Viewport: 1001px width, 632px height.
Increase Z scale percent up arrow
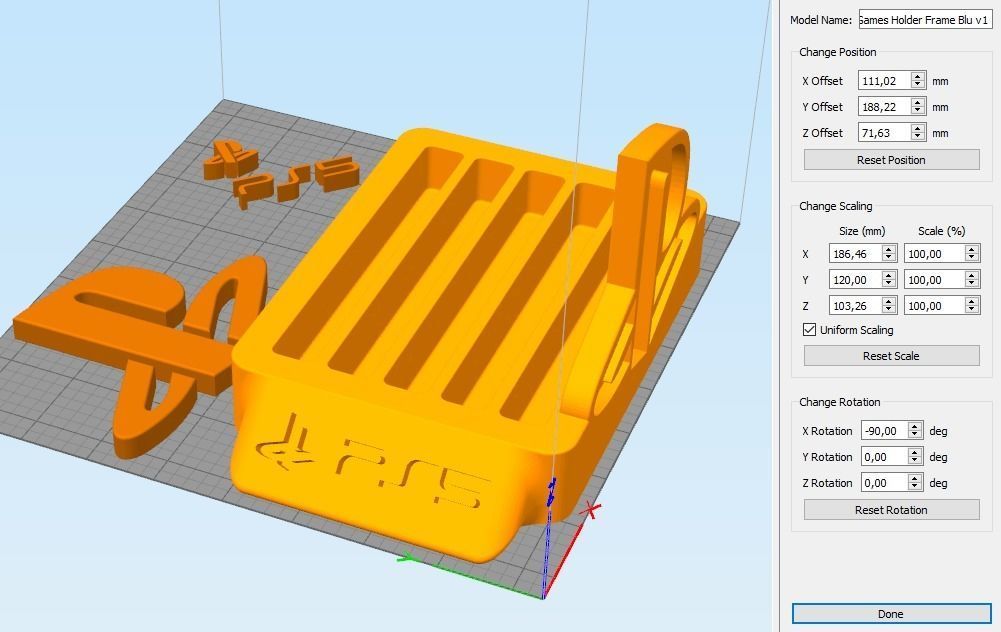coord(972,301)
